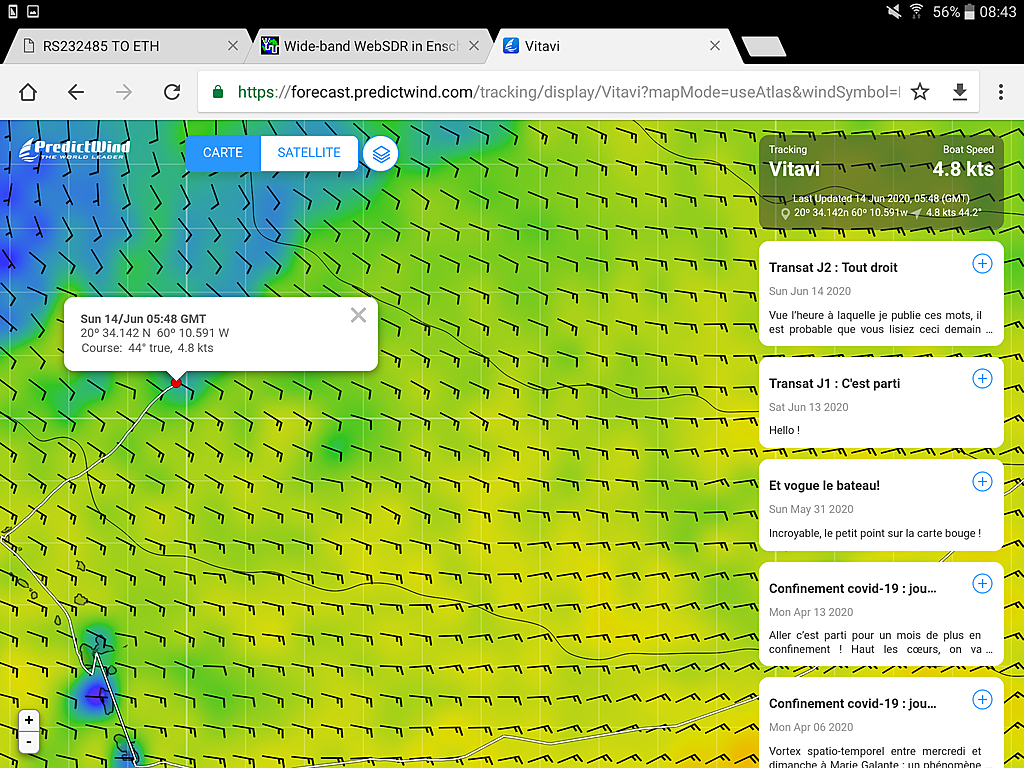Close the Vitavi tab

click(x=715, y=46)
